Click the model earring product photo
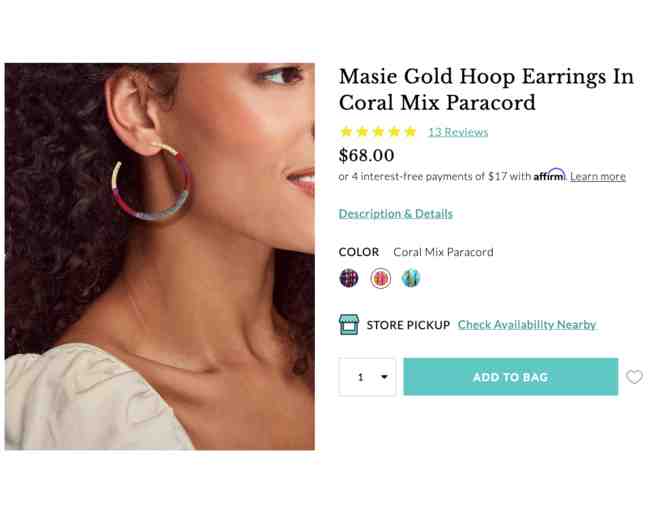Image resolution: width=672 pixels, height=510 pixels. click(160, 256)
